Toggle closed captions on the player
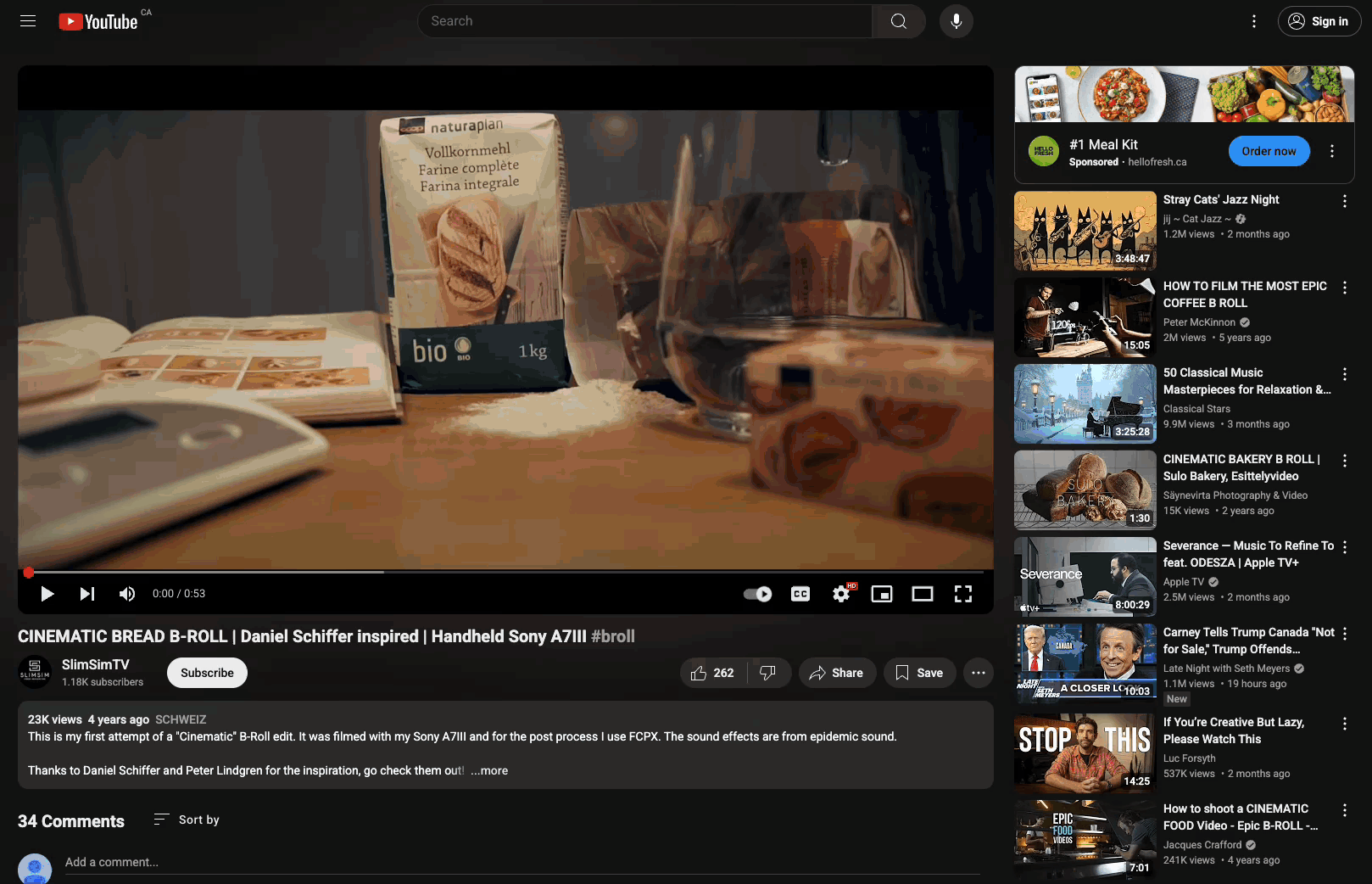Screen dimensions: 1372x884 click(x=800, y=594)
